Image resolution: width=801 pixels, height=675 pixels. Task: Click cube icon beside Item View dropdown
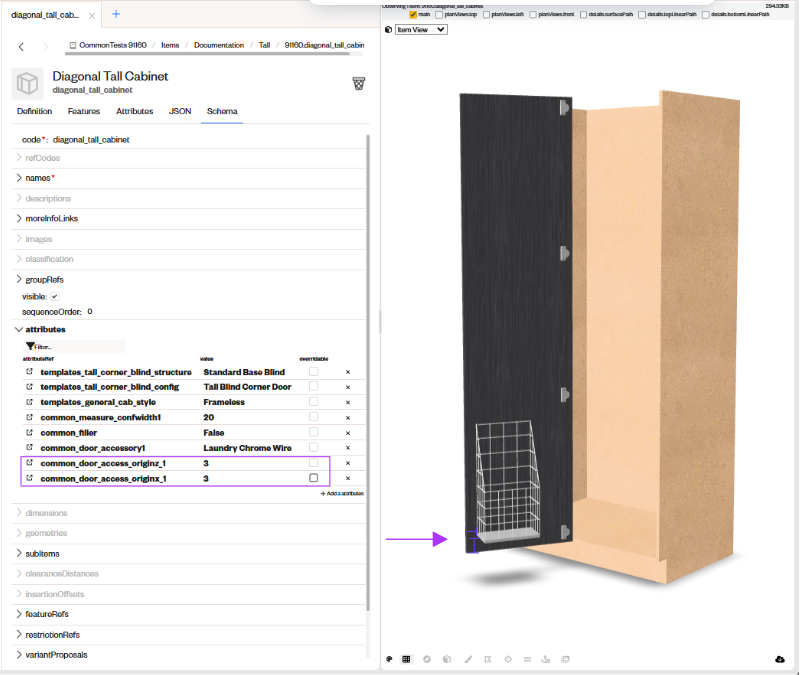point(388,30)
